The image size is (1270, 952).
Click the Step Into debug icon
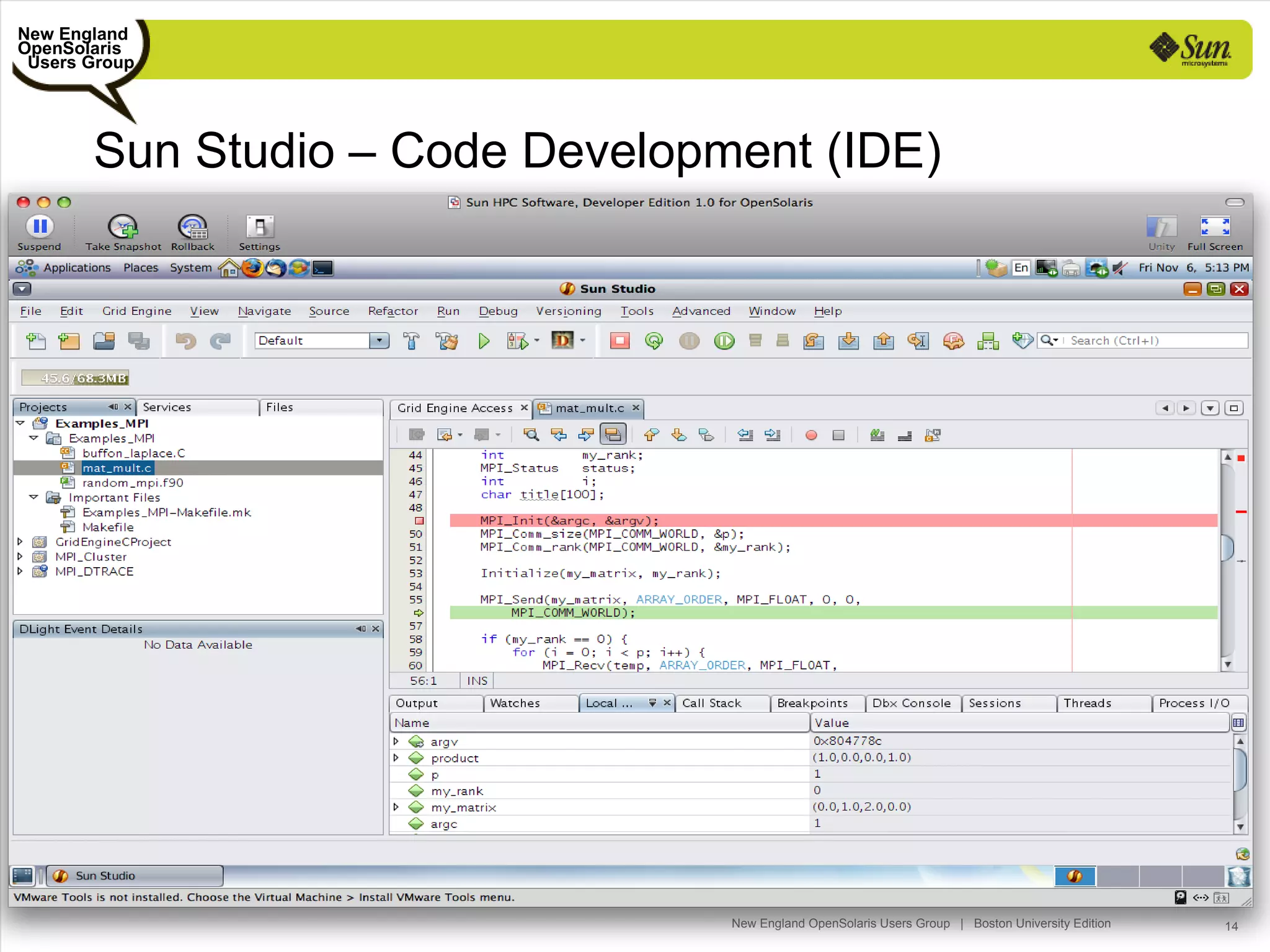click(x=848, y=341)
